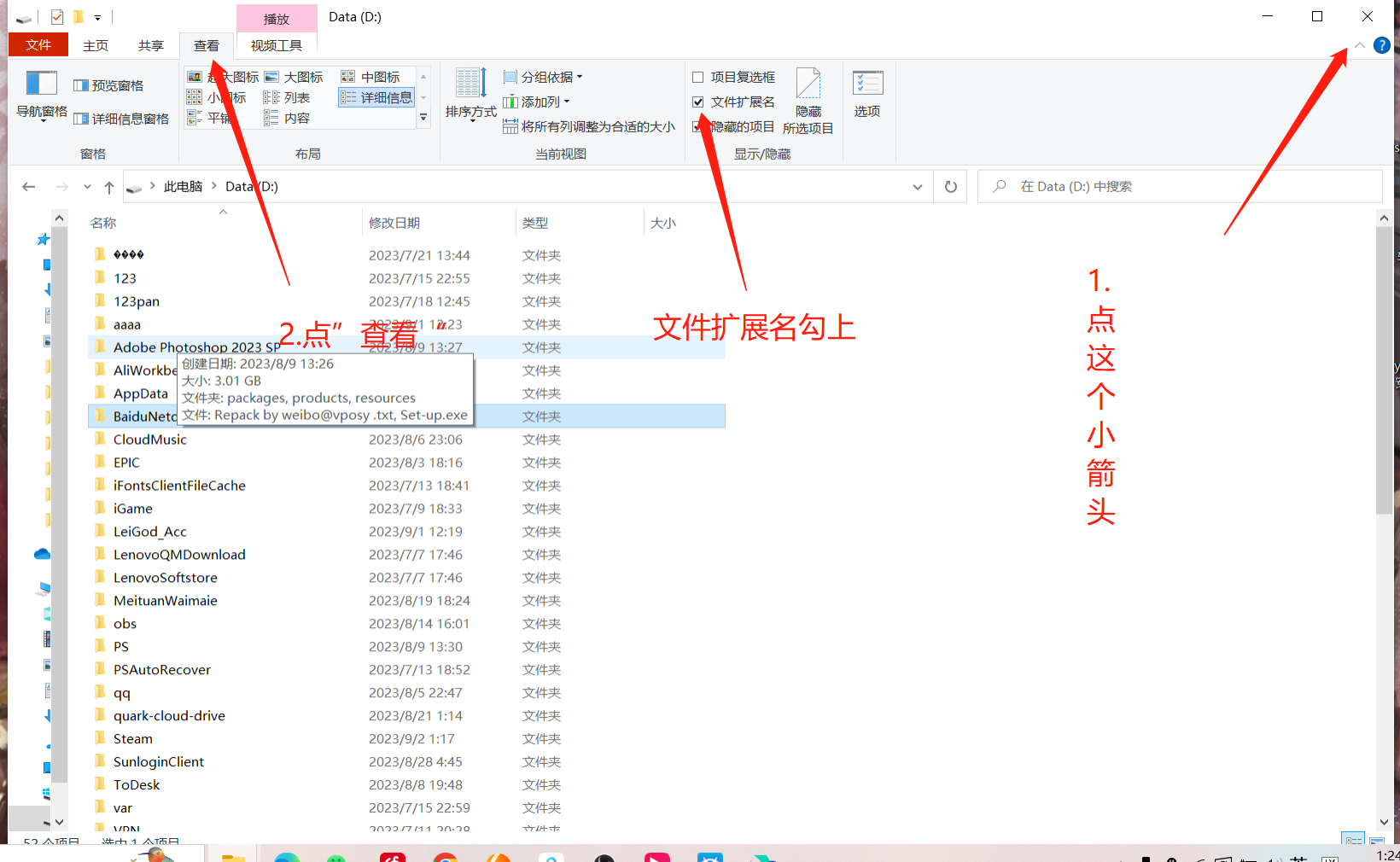Select 列表 list layout
This screenshot has height=862, width=1400.
287,97
